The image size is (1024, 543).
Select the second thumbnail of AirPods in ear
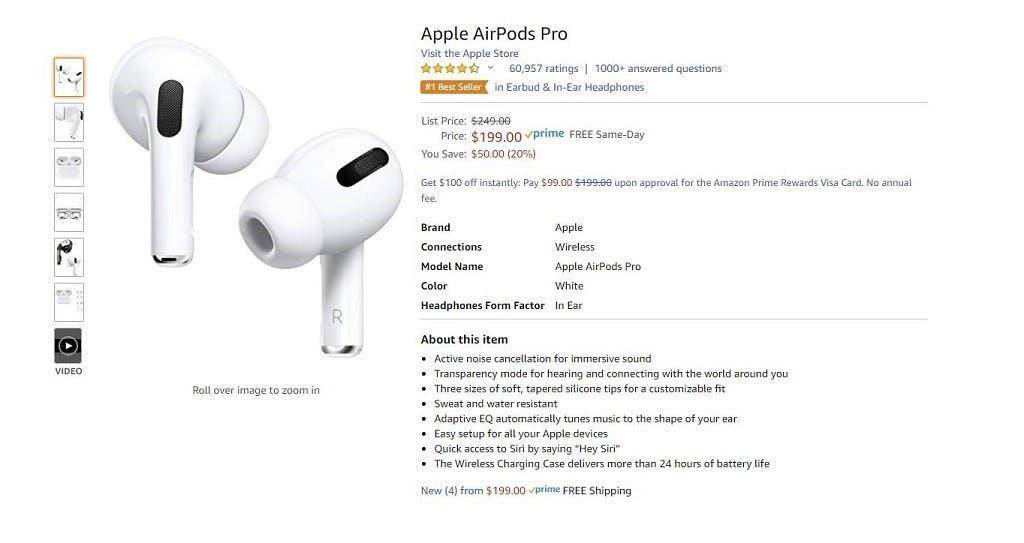tap(69, 122)
